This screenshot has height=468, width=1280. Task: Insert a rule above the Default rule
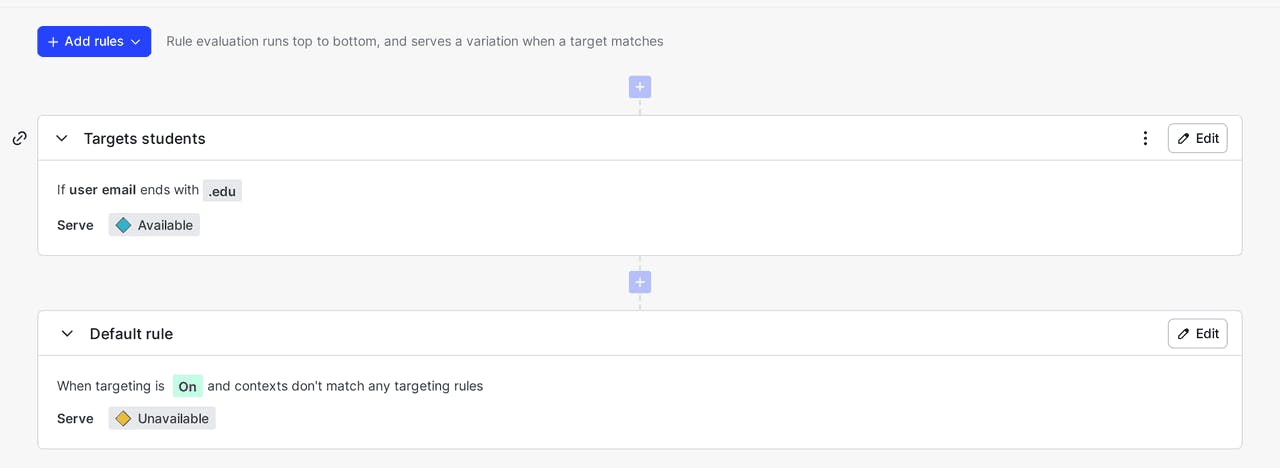(x=640, y=282)
